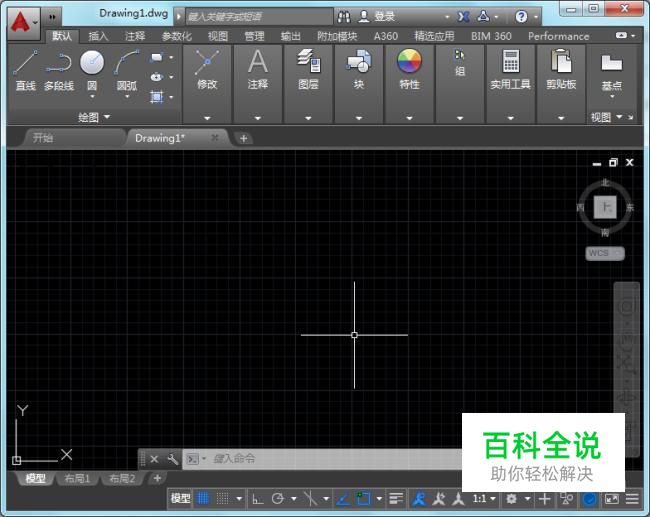
Task: Click the clean screen icon in the status bar
Action: click(612, 499)
